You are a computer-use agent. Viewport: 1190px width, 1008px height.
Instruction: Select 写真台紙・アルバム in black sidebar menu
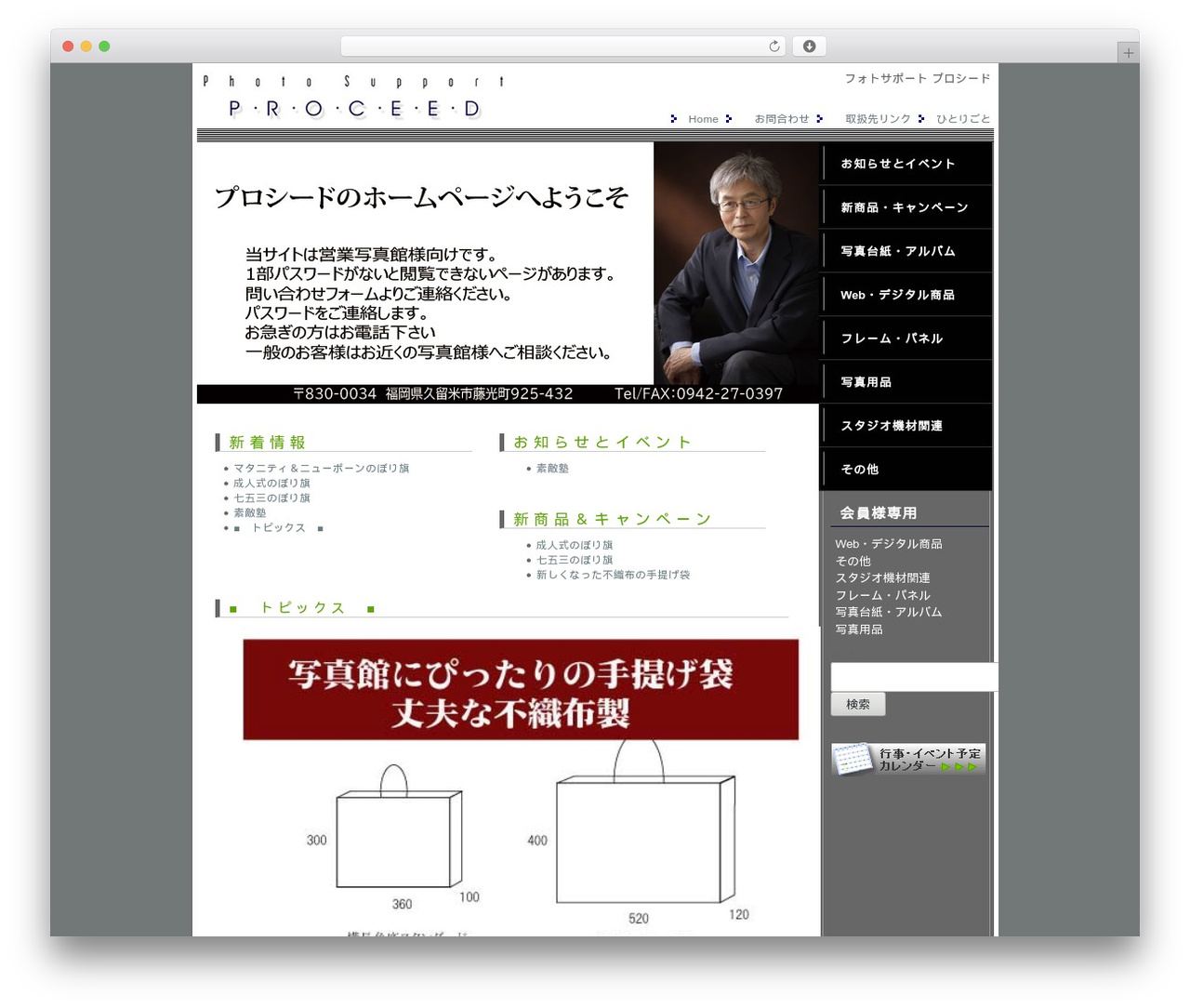click(x=906, y=251)
